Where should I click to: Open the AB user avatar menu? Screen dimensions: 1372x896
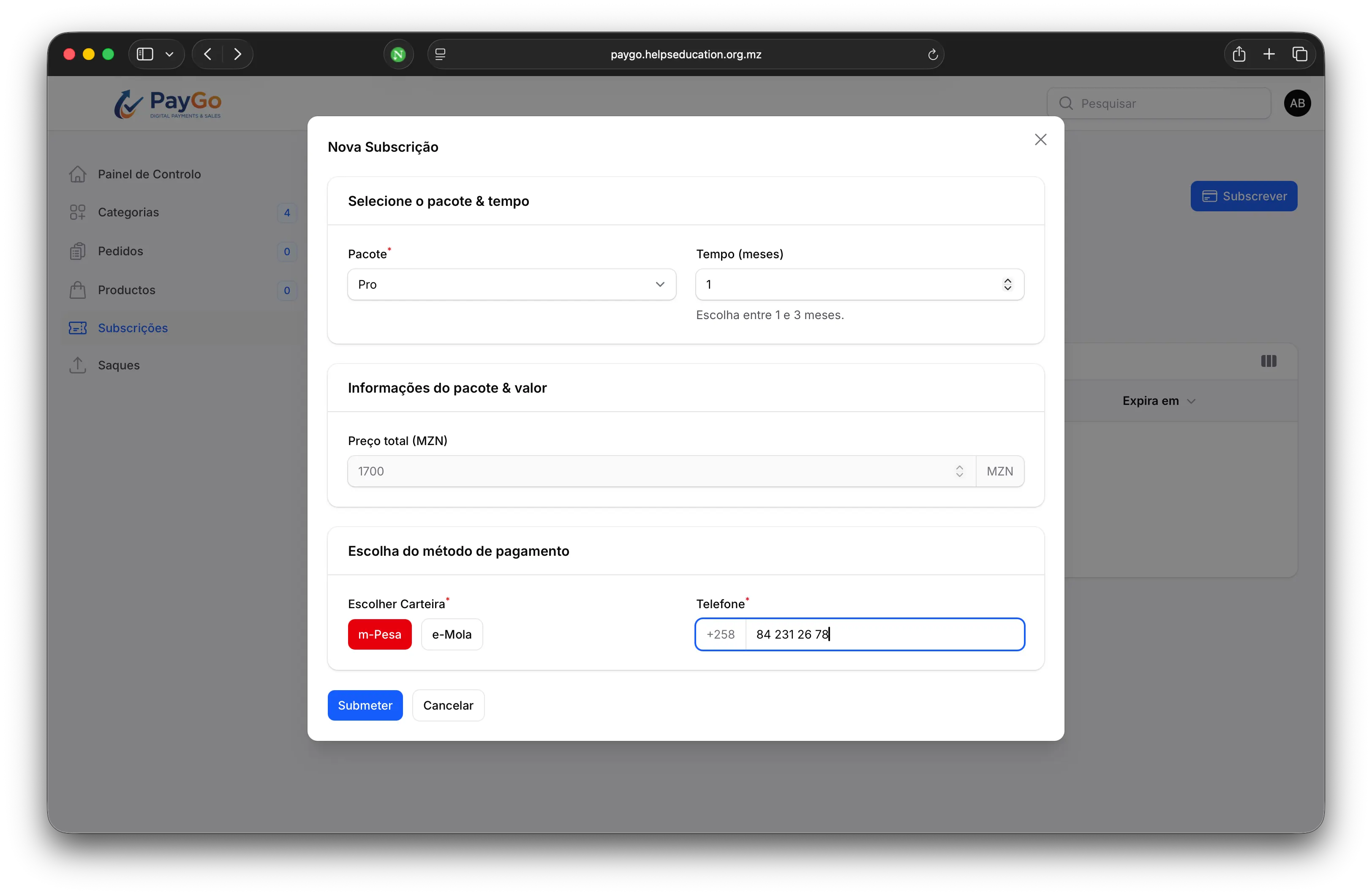pyautogui.click(x=1297, y=103)
